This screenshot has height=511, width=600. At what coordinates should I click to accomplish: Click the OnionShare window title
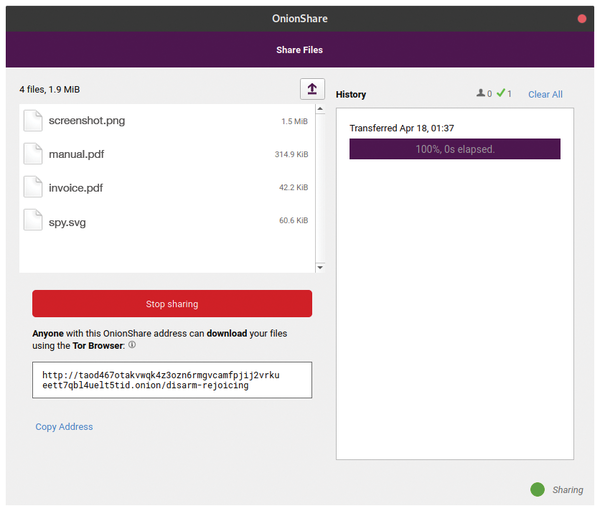pyautogui.click(x=300, y=18)
